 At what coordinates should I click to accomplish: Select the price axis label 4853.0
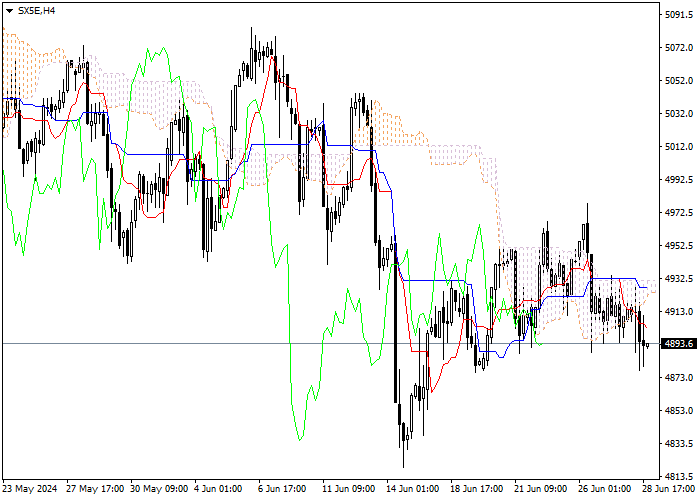pyautogui.click(x=679, y=411)
